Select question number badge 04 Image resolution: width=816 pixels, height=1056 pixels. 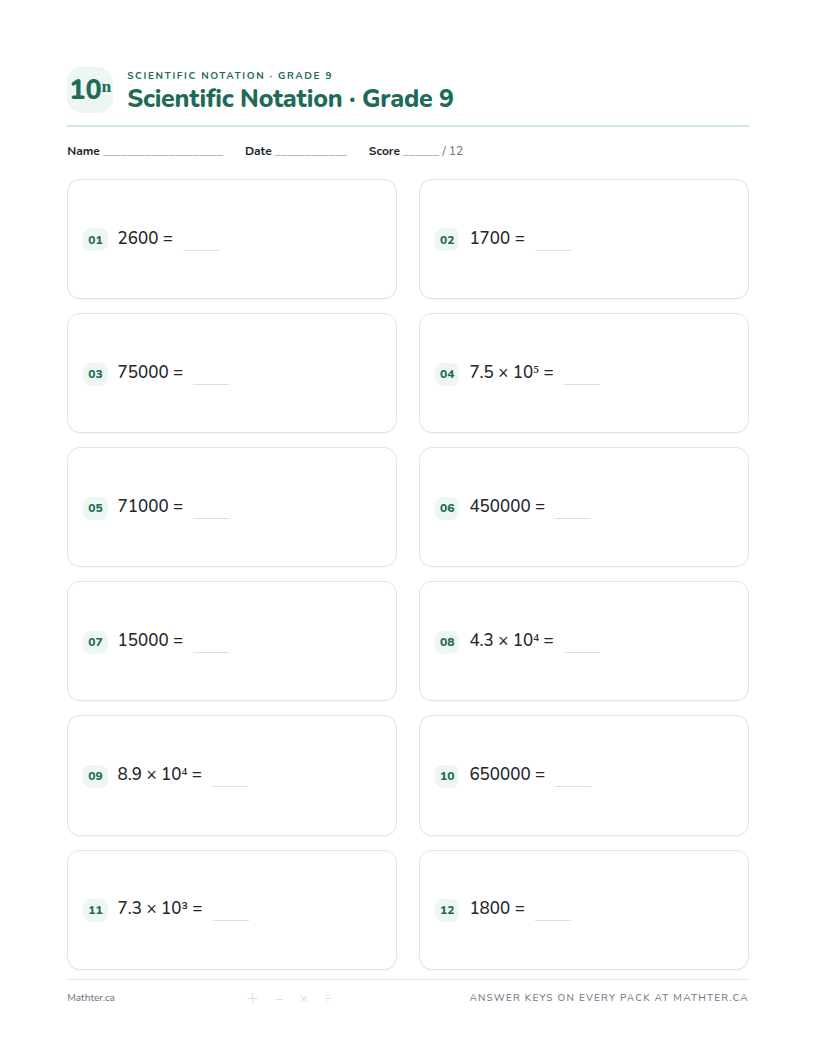(447, 374)
